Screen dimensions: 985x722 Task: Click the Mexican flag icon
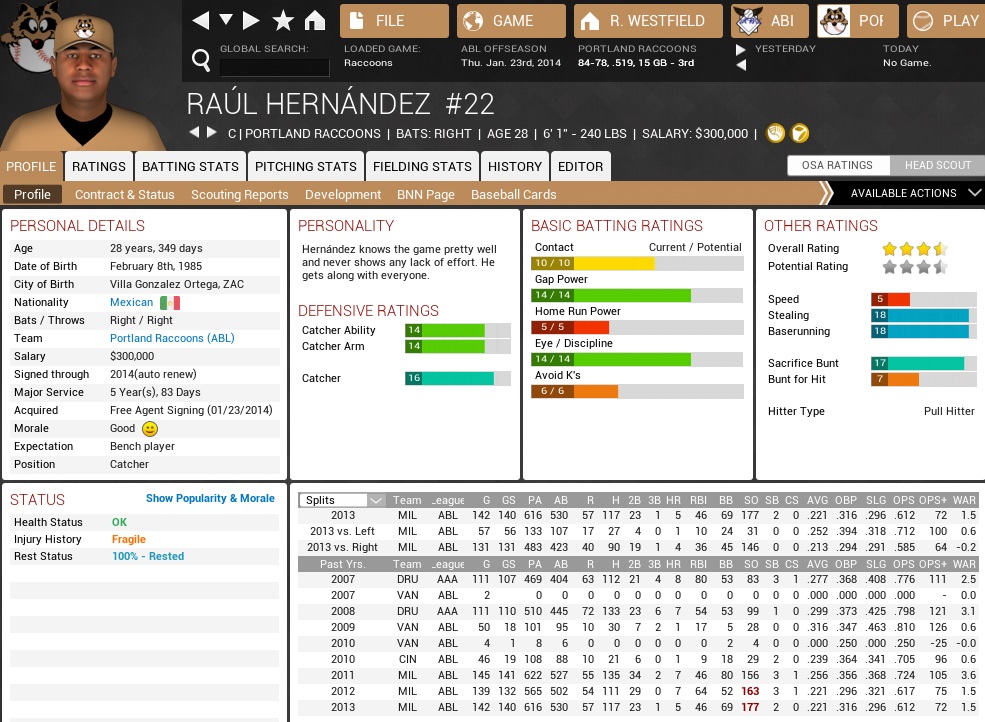point(170,303)
